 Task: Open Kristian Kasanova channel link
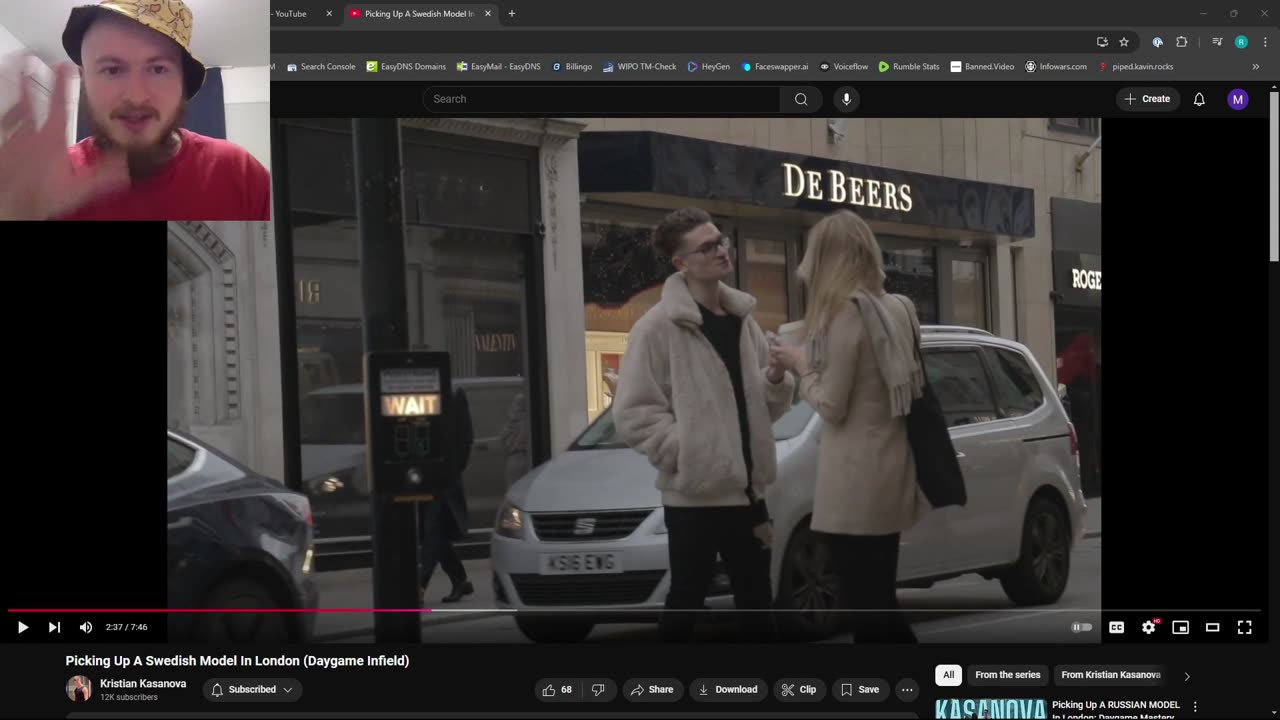pyautogui.click(x=143, y=684)
